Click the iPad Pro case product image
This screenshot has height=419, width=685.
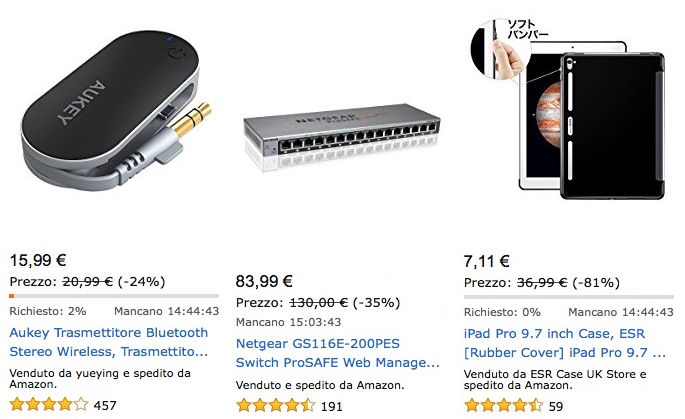(x=568, y=109)
